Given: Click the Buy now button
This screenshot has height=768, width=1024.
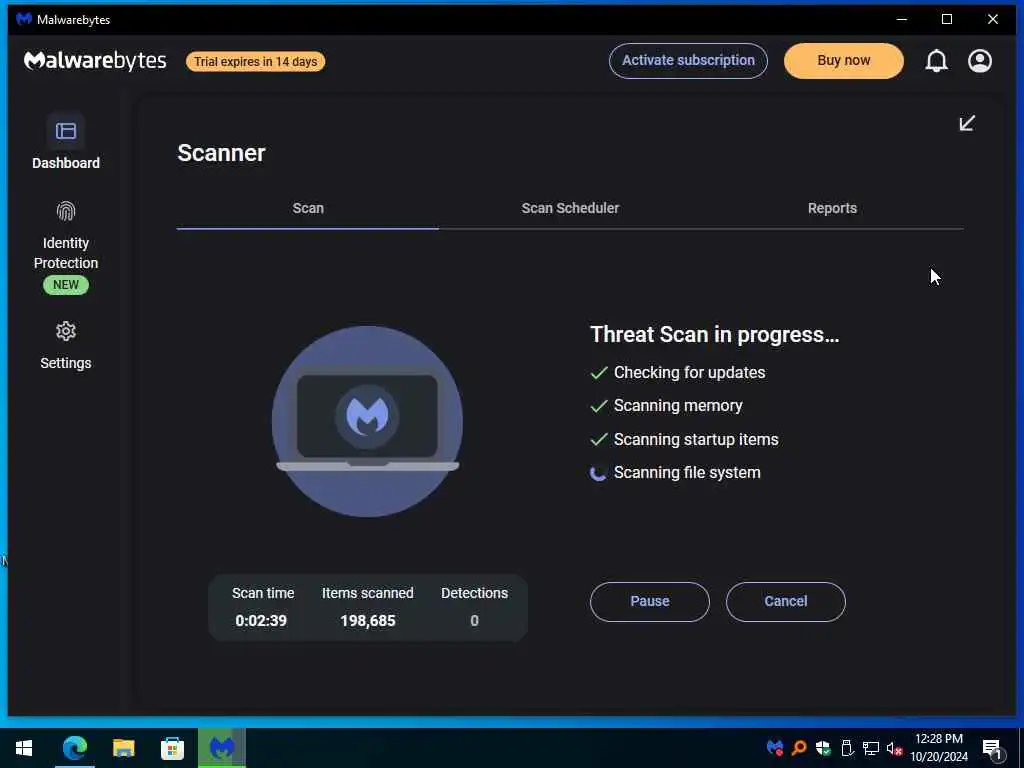Looking at the screenshot, I should click(x=844, y=61).
